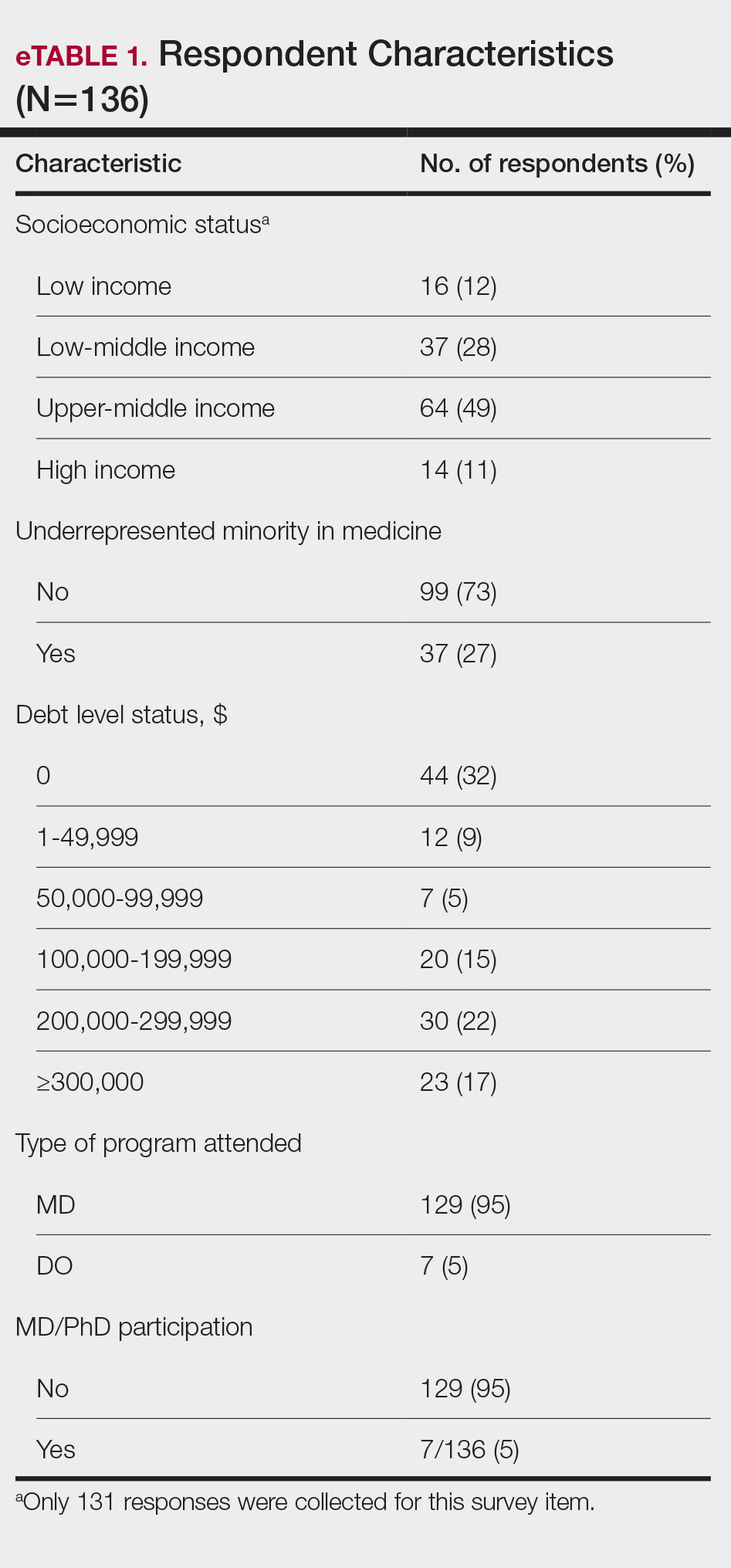731x1568 pixels.
Task: Select the 14 (11) High income value
Action: [x=459, y=470]
